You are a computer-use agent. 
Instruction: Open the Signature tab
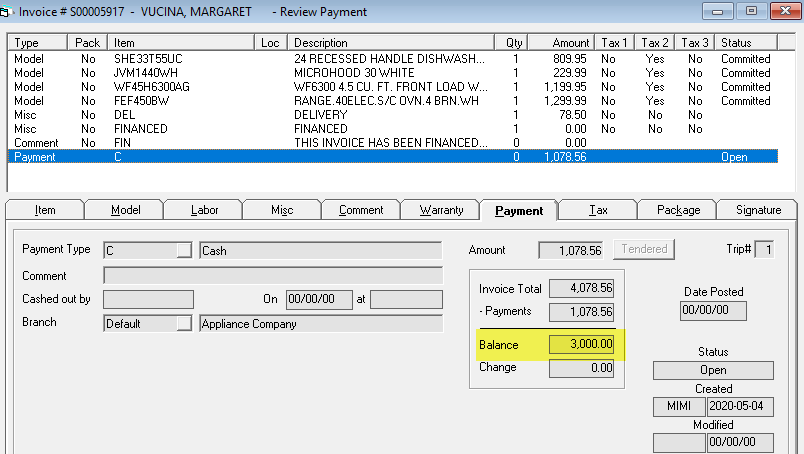point(758,210)
